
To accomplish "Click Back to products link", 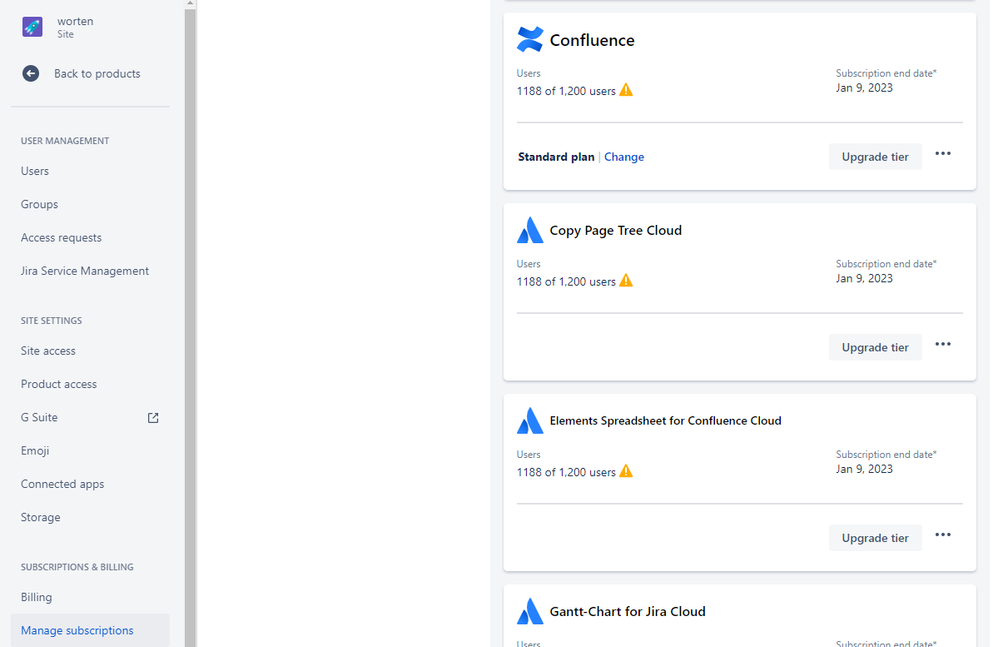I will (x=97, y=74).
